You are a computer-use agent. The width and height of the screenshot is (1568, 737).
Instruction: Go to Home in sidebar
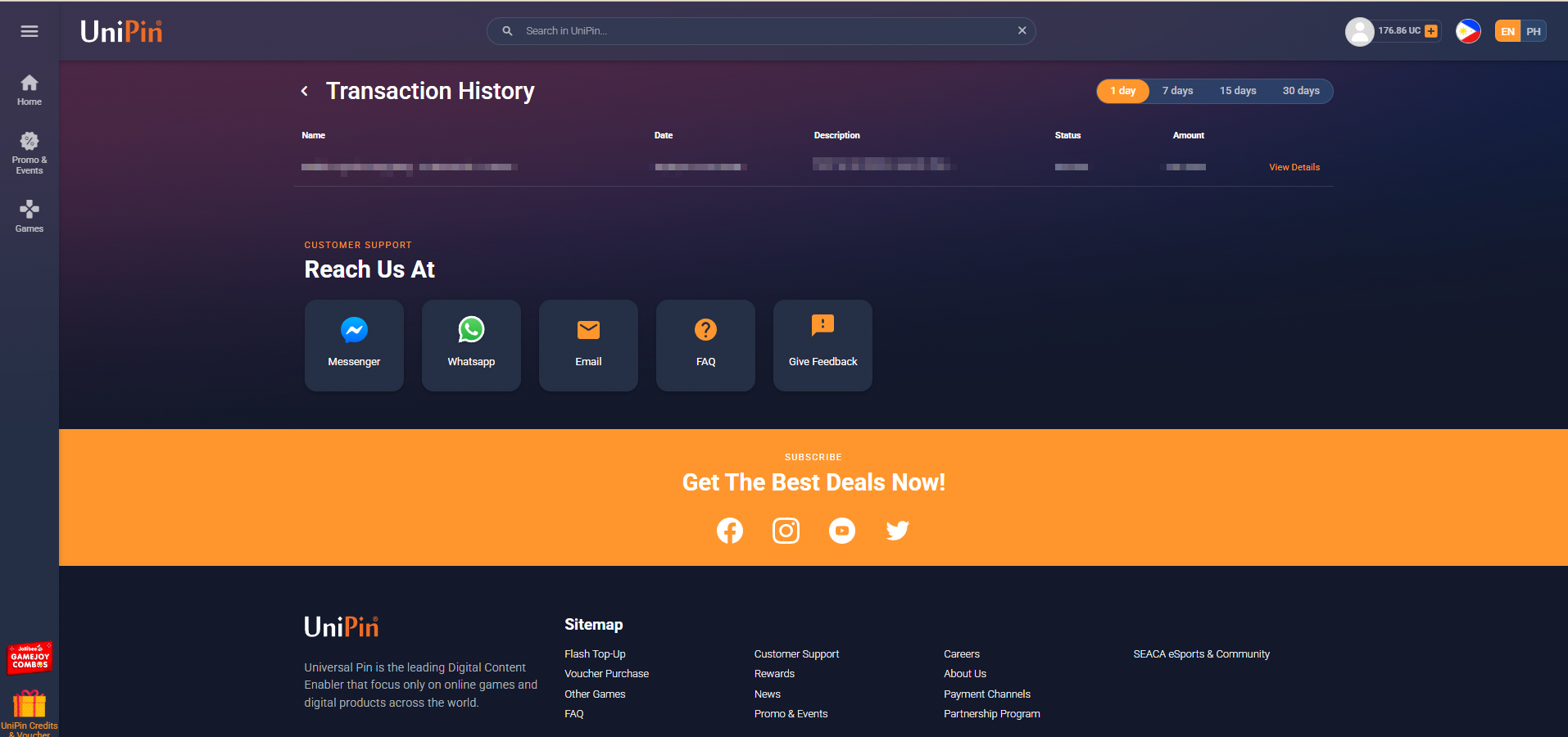click(x=29, y=90)
